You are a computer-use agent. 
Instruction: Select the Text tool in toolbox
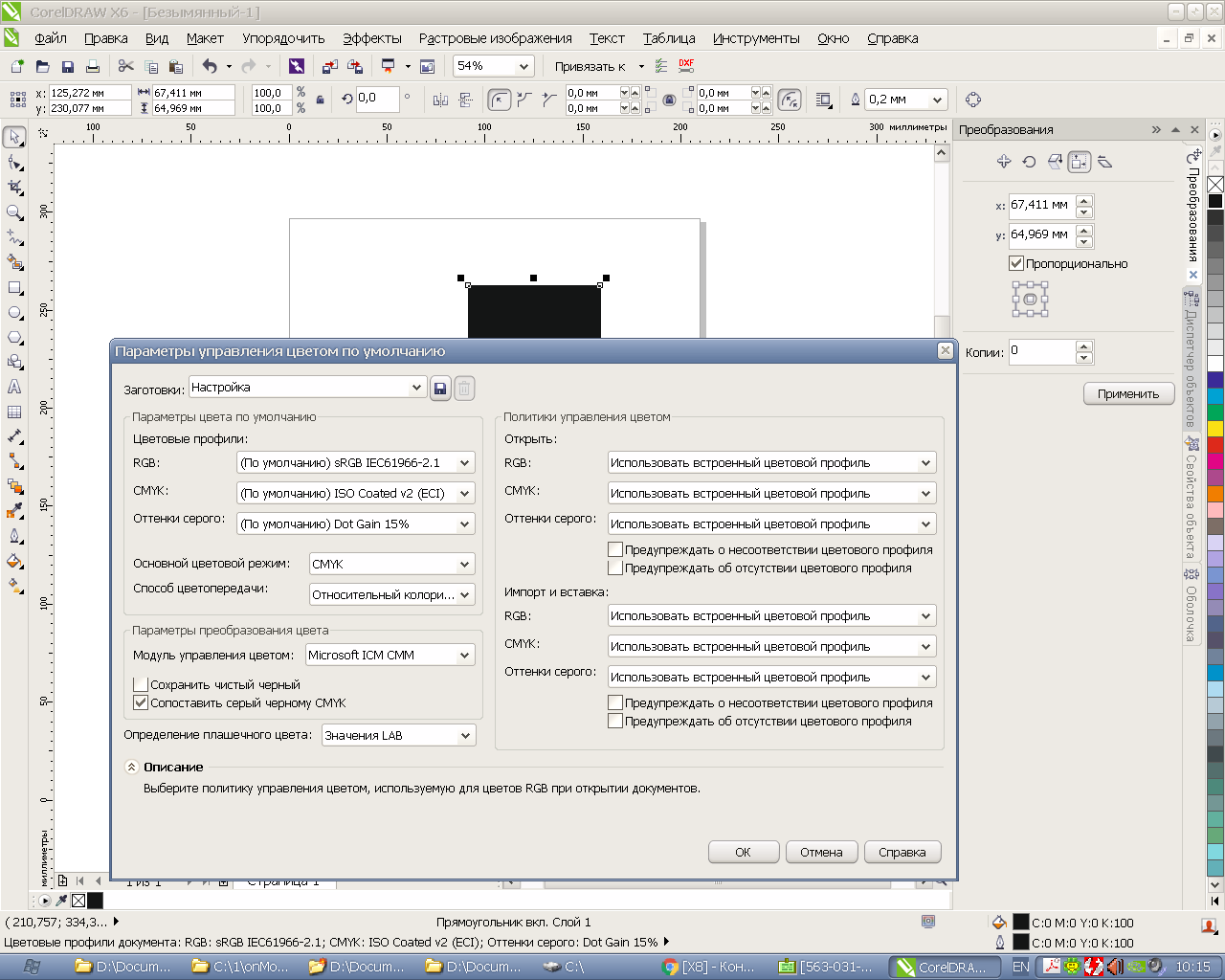14,388
